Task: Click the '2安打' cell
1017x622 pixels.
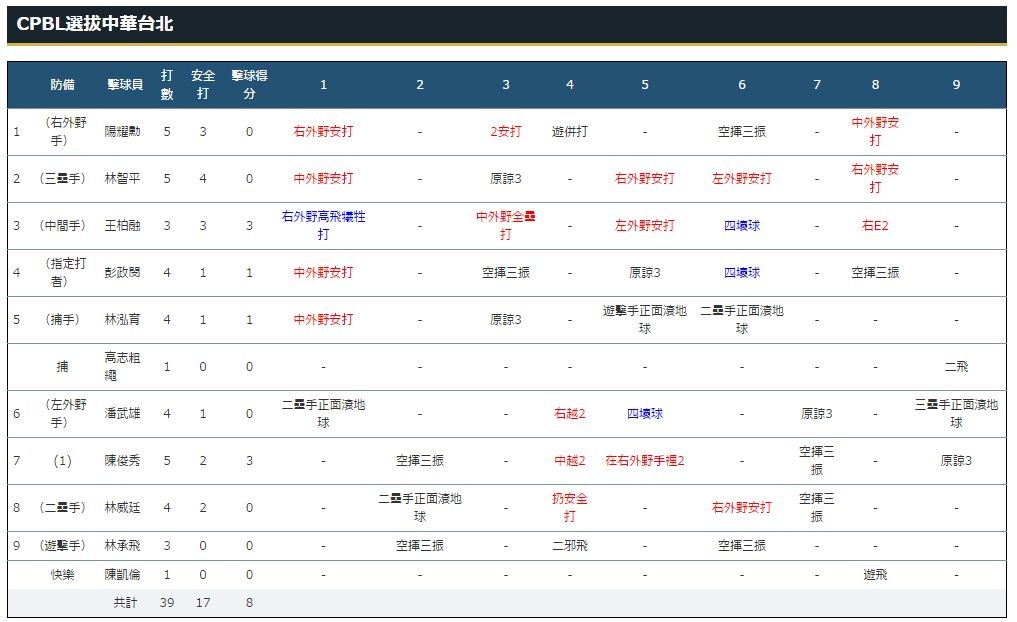Action: pyautogui.click(x=506, y=132)
